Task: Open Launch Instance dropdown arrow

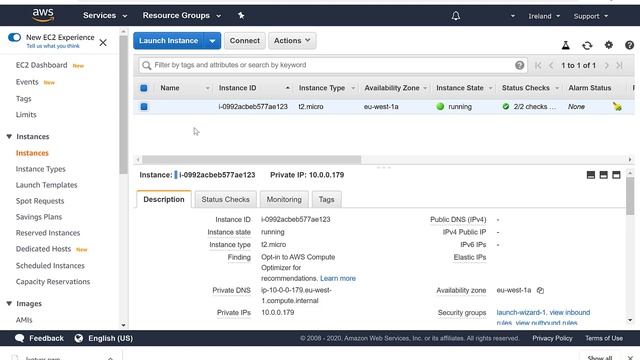Action: click(212, 41)
